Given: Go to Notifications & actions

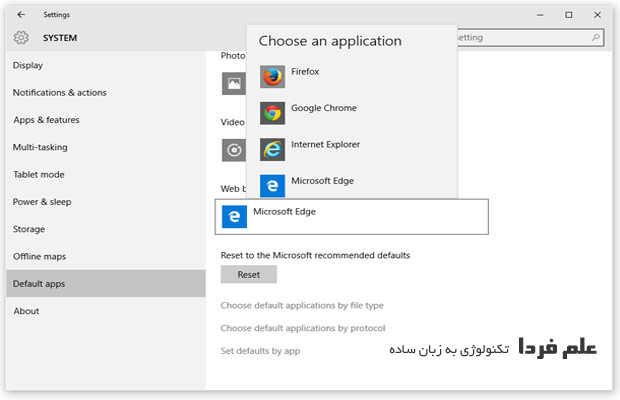Looking at the screenshot, I should [x=59, y=93].
